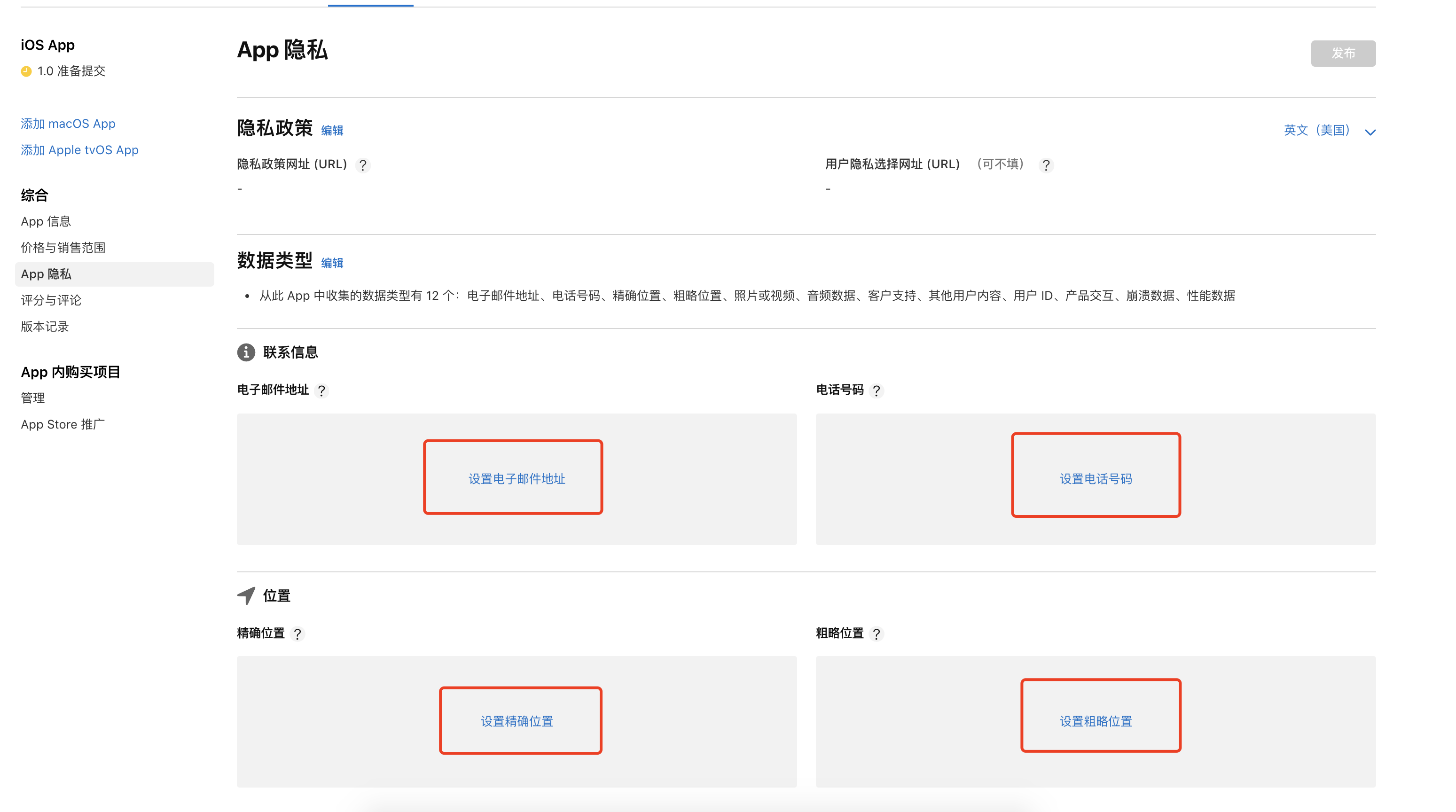This screenshot has height=812, width=1456.
Task: Click the 发布 button
Action: click(x=1344, y=53)
